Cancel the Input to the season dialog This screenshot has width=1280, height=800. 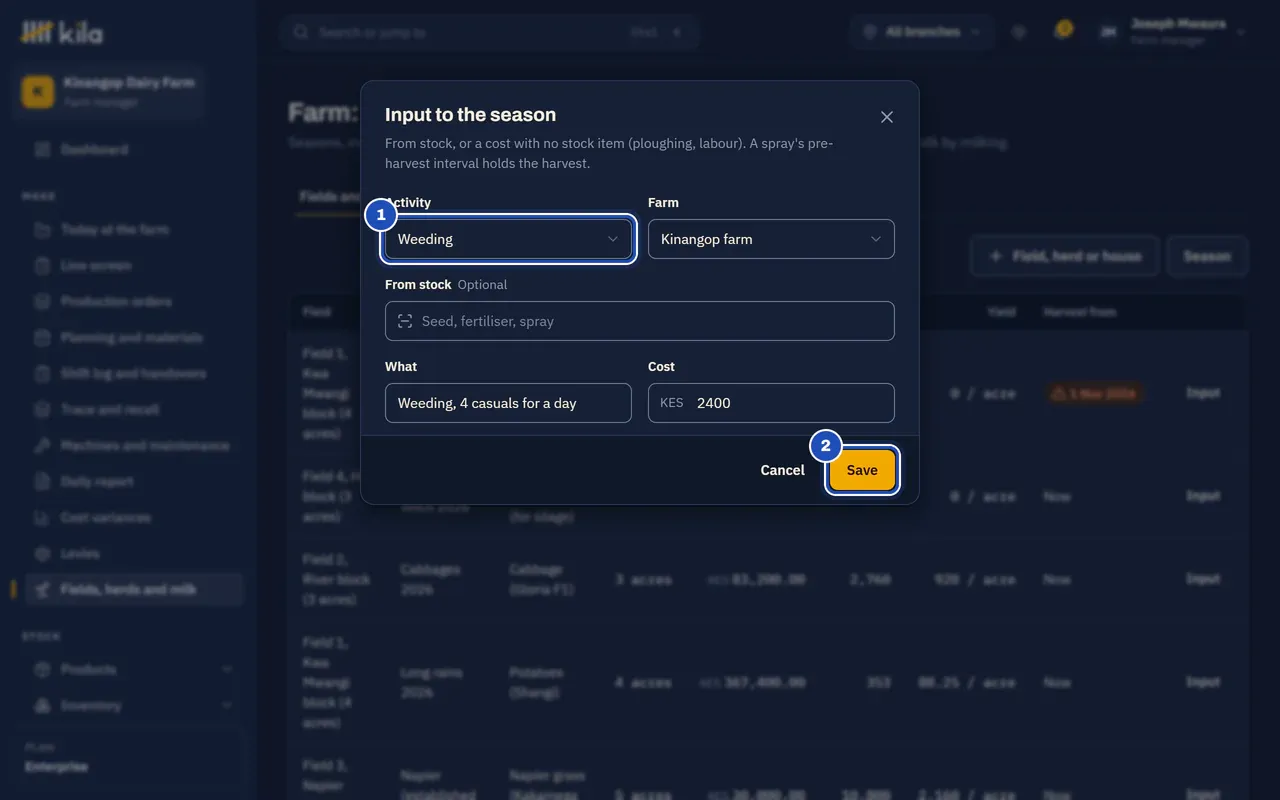782,470
